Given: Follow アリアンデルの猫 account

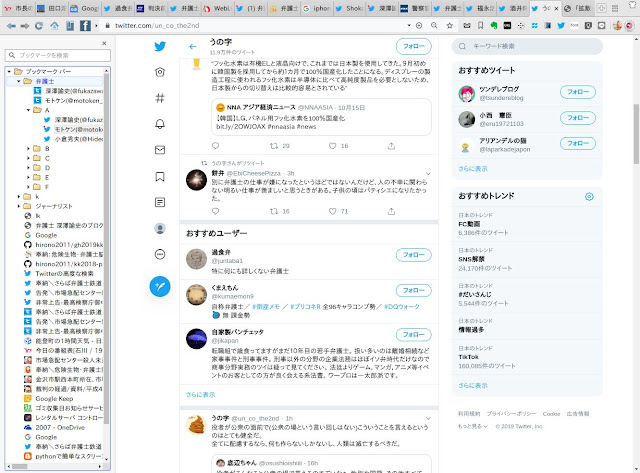Looking at the screenshot, I should tap(578, 144).
